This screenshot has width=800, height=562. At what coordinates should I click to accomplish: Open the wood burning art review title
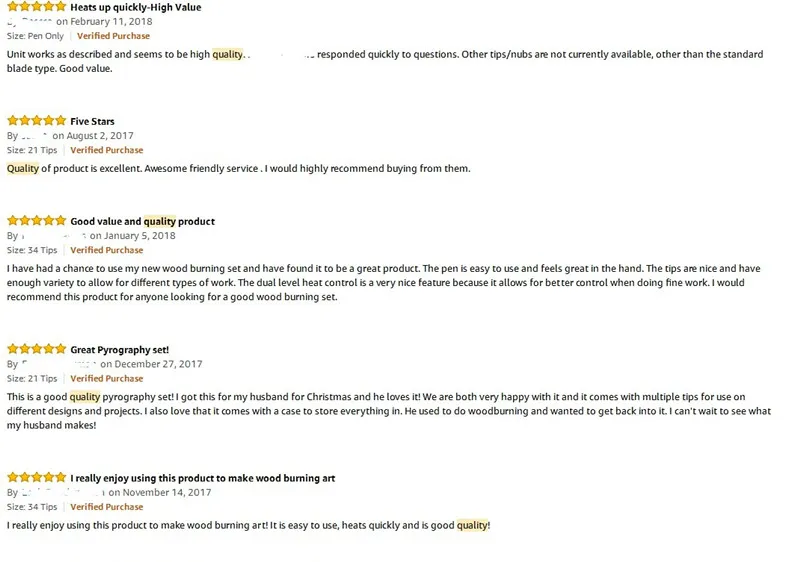[203, 478]
